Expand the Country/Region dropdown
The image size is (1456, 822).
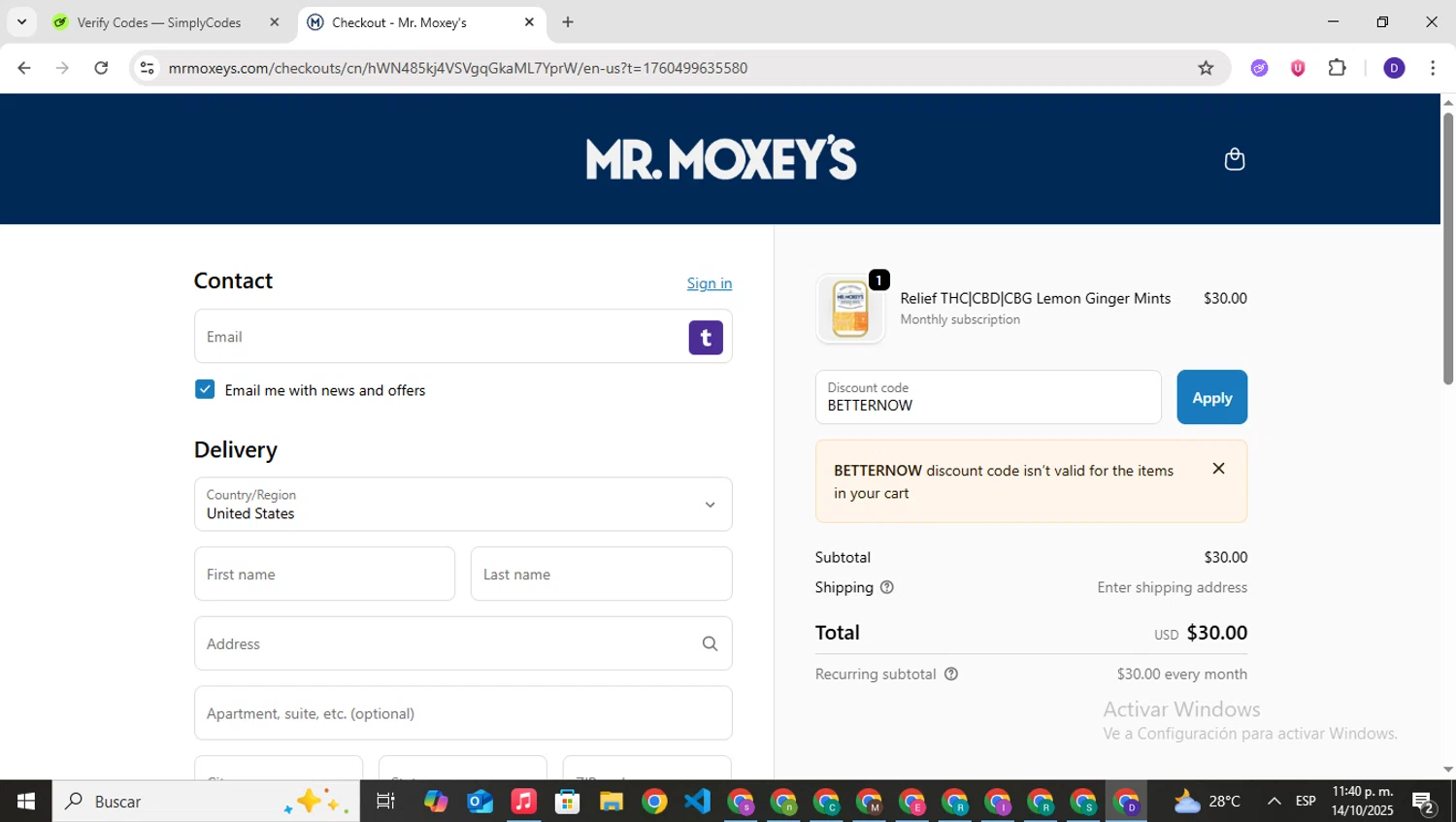(463, 504)
